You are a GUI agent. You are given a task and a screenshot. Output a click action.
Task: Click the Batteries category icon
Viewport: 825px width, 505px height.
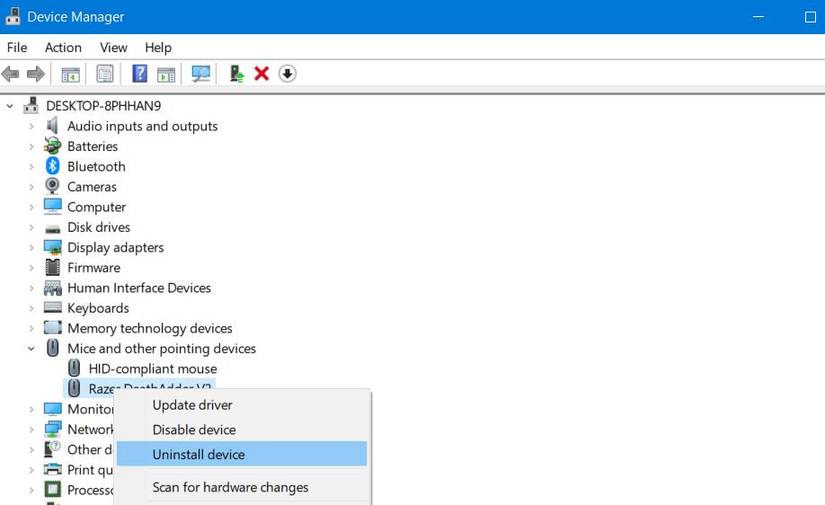[x=53, y=146]
